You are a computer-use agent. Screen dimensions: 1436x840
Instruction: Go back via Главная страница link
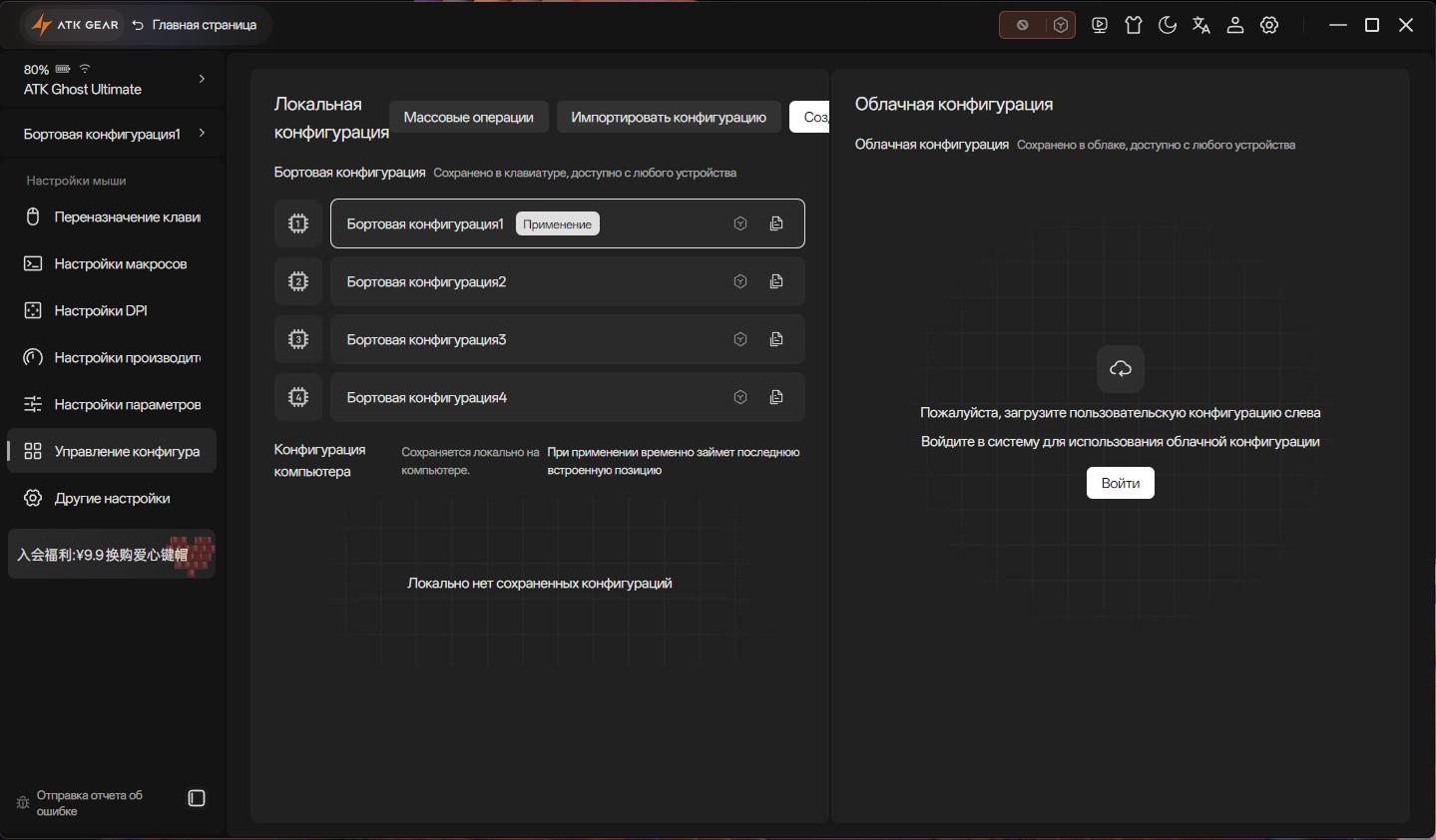tap(195, 26)
